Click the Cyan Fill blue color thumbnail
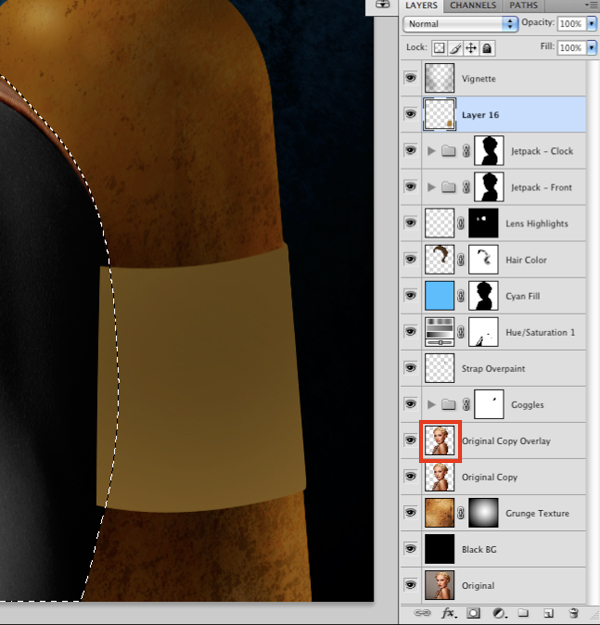This screenshot has height=625, width=600. 439,296
